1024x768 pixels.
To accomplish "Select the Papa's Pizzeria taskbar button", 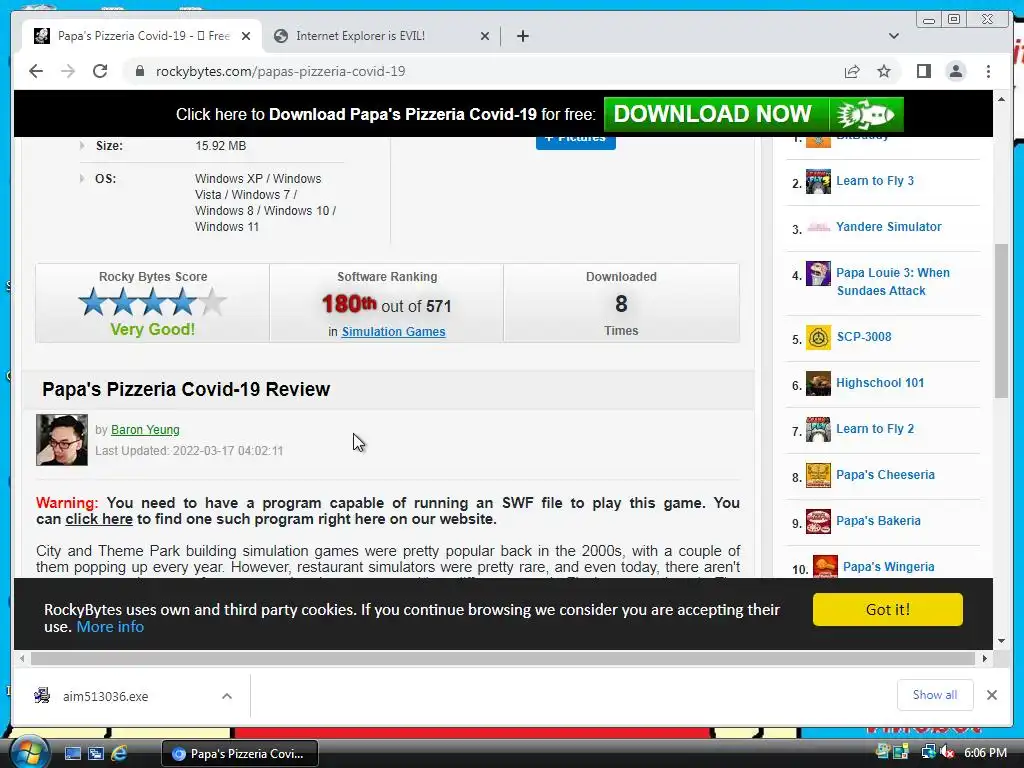I will pyautogui.click(x=240, y=754).
